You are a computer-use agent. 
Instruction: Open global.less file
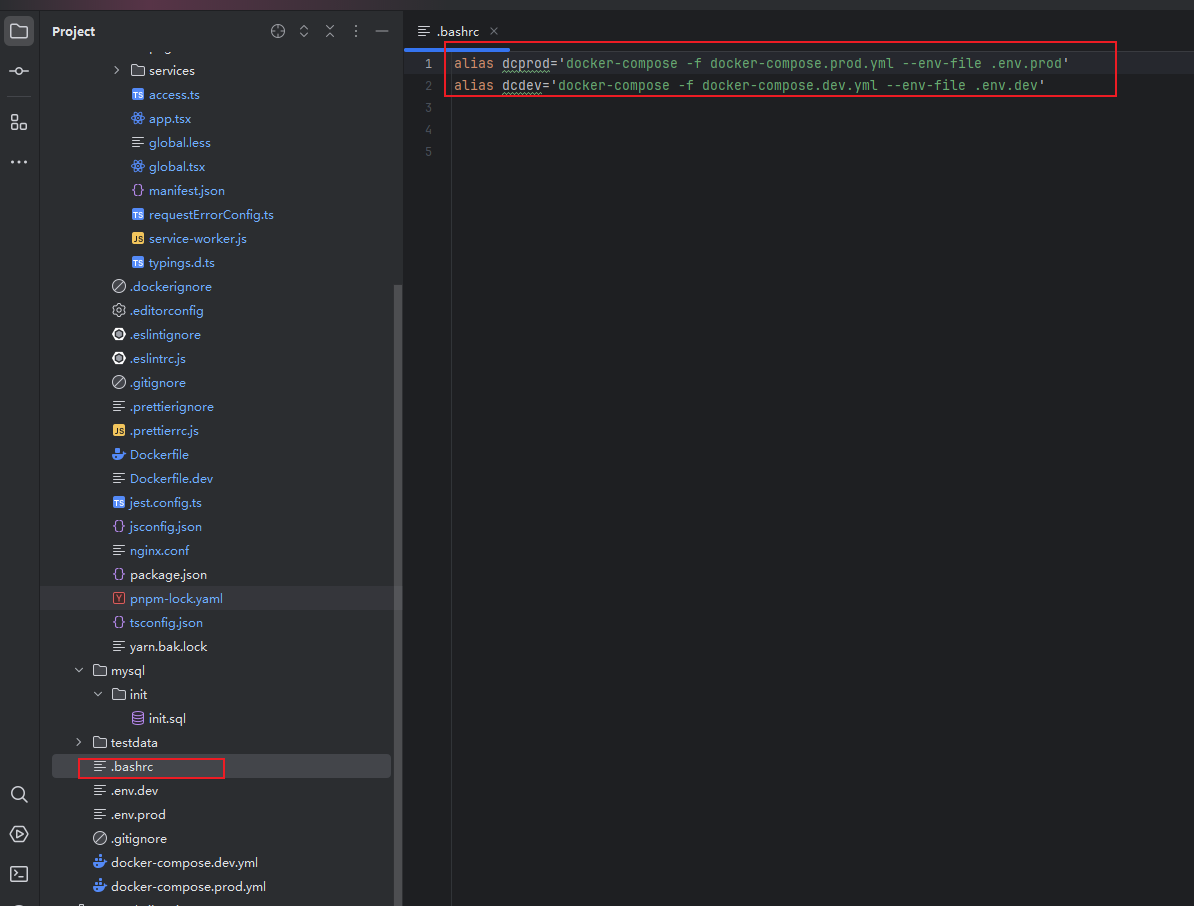coord(180,142)
